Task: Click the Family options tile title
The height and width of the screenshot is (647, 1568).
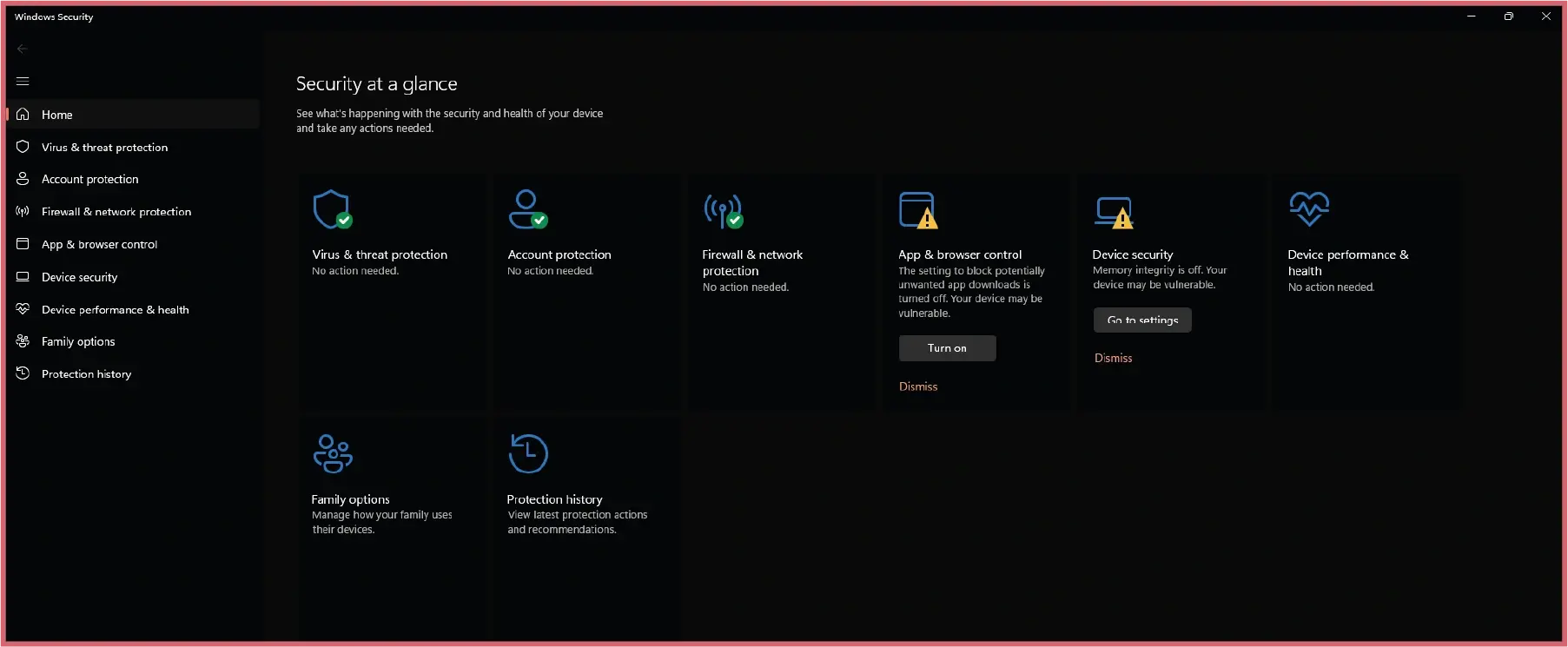Action: [350, 499]
